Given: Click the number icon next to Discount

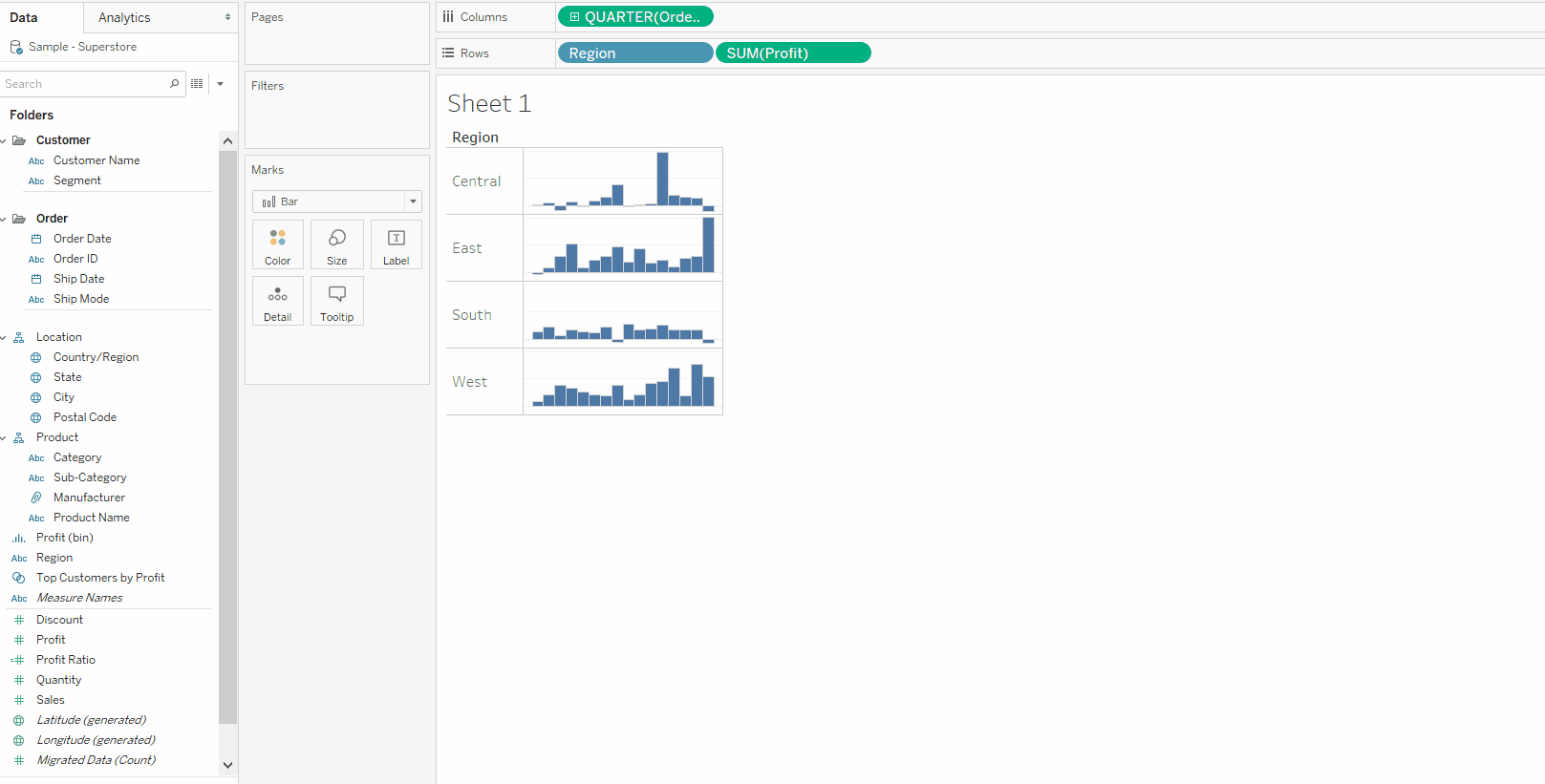Looking at the screenshot, I should click(x=19, y=620).
